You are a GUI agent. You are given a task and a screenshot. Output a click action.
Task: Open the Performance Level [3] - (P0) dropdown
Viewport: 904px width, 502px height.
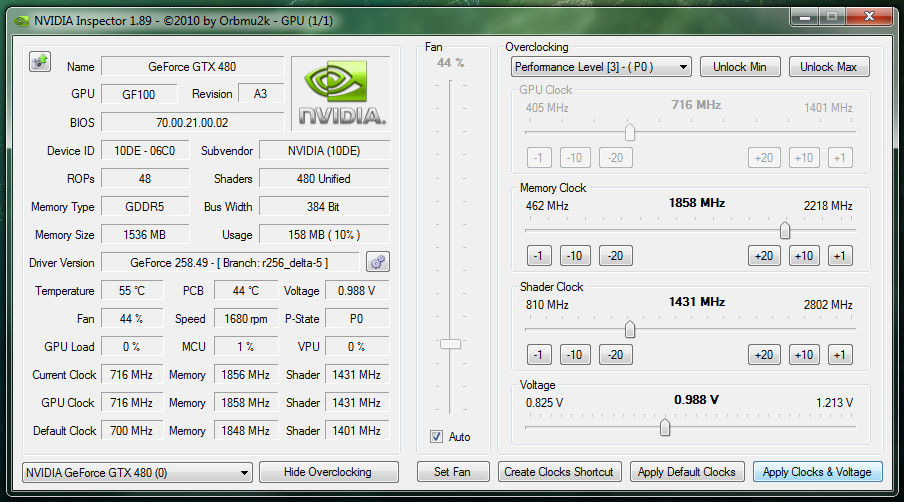(601, 67)
